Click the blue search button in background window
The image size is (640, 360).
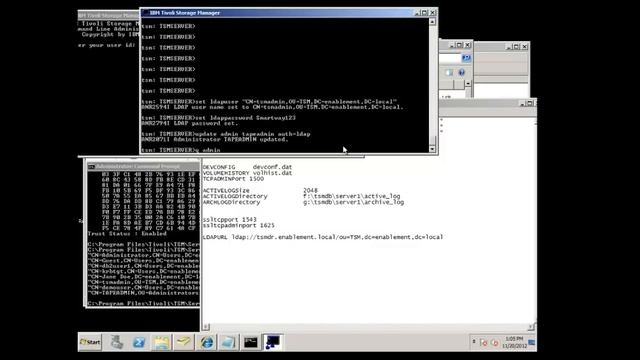click(x=466, y=58)
